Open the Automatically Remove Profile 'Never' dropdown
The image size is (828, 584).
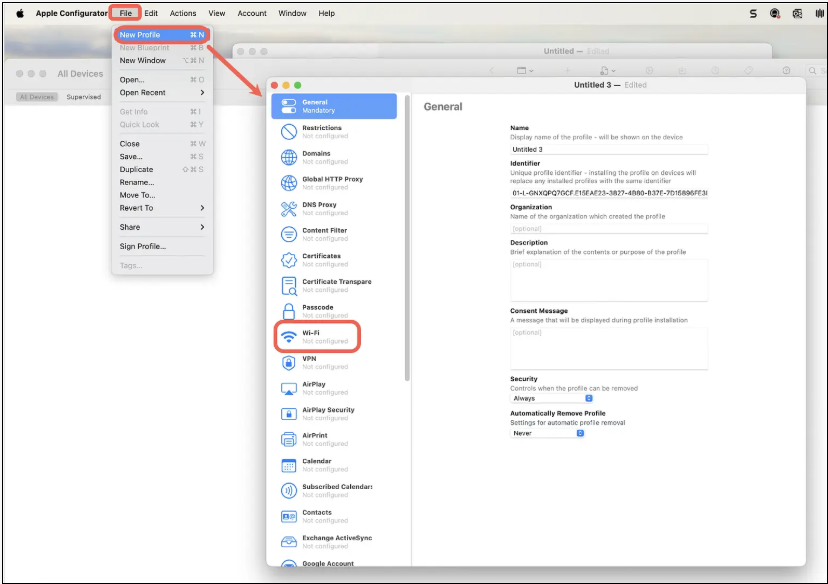[548, 433]
